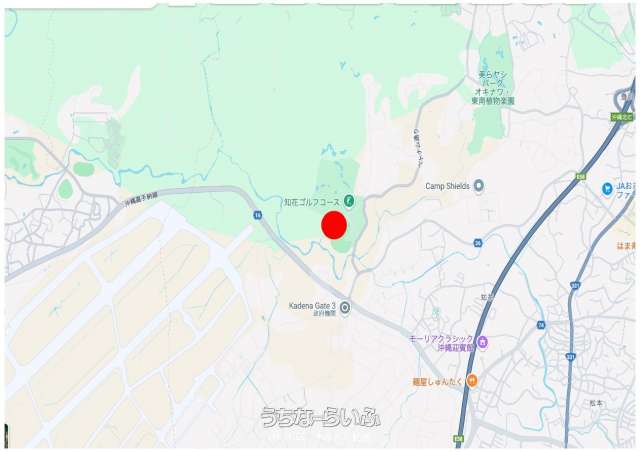640x452 pixels.
Task: Open the 麺屋しゅんたく restaurant name label
Action: click(x=438, y=382)
